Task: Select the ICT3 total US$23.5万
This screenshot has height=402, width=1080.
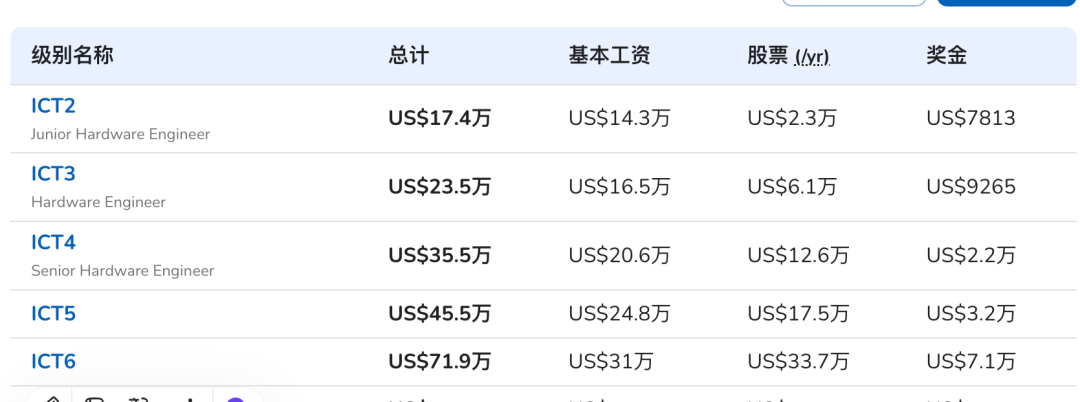Action: tap(439, 187)
